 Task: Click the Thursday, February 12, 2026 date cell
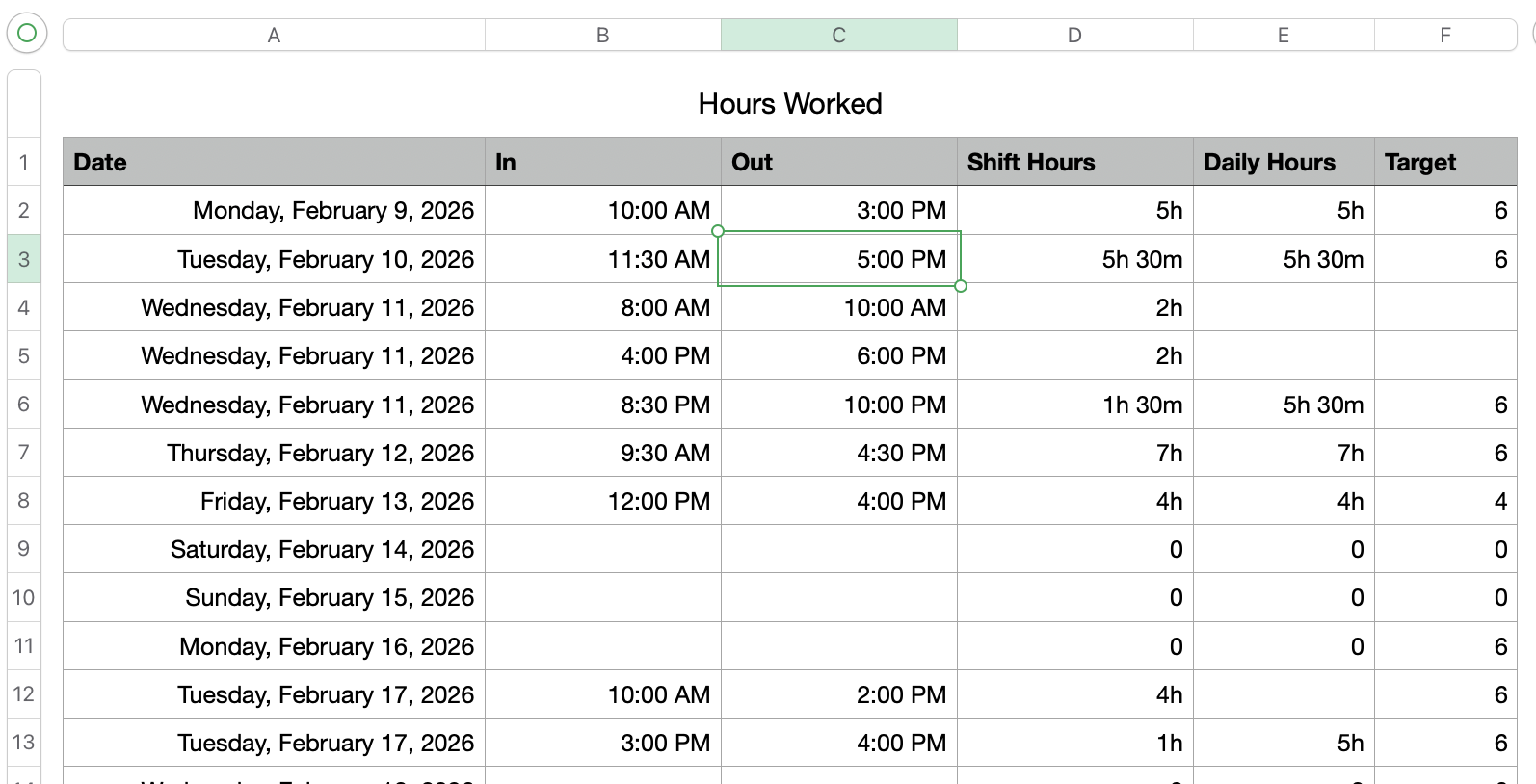(x=274, y=453)
